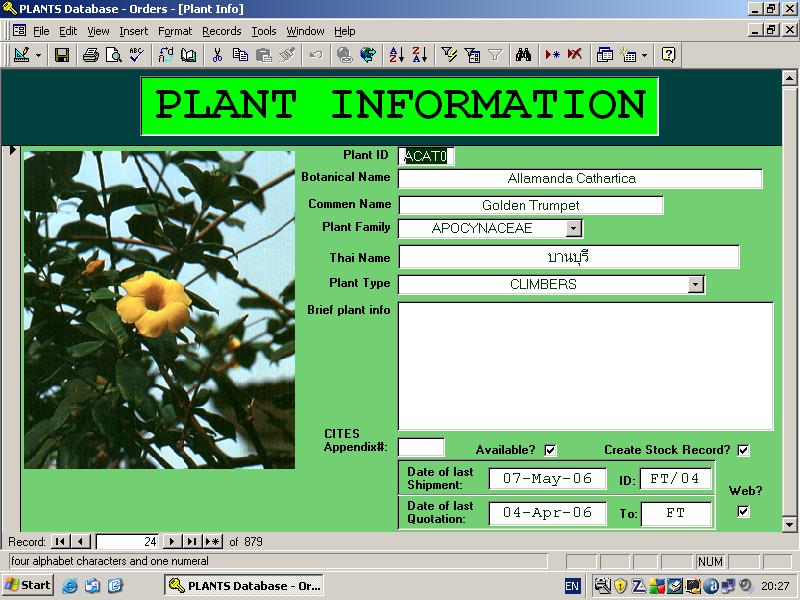
Task: Show the Database Window
Action: click(605, 55)
